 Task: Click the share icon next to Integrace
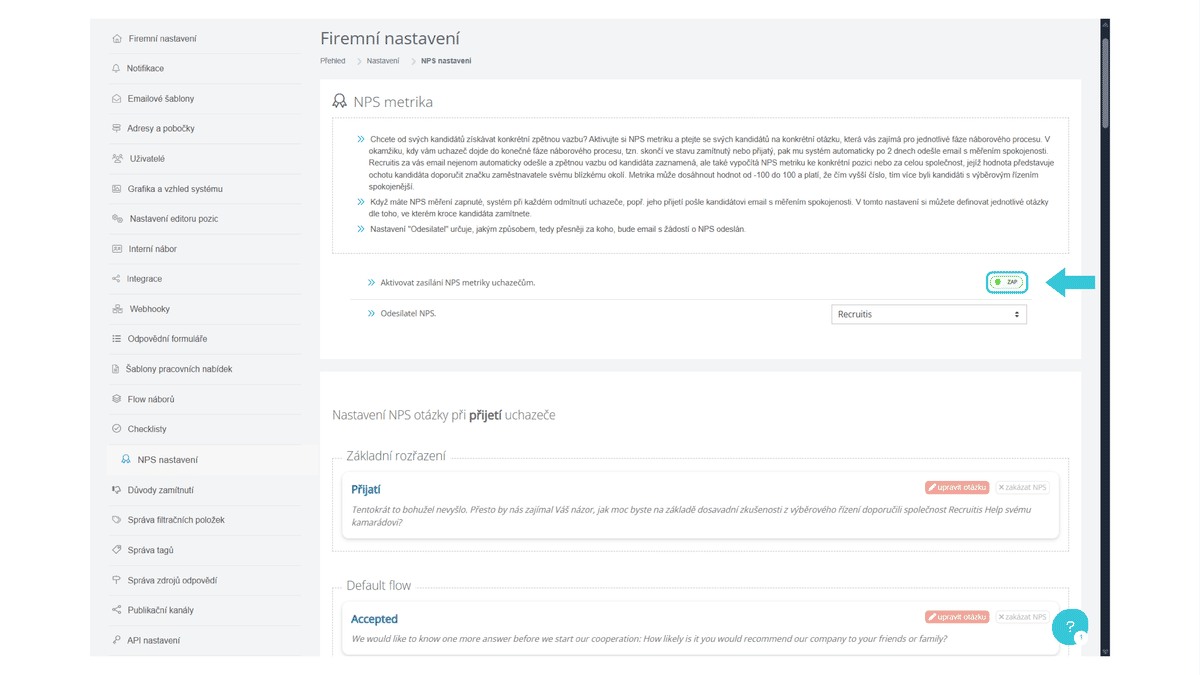click(117, 278)
